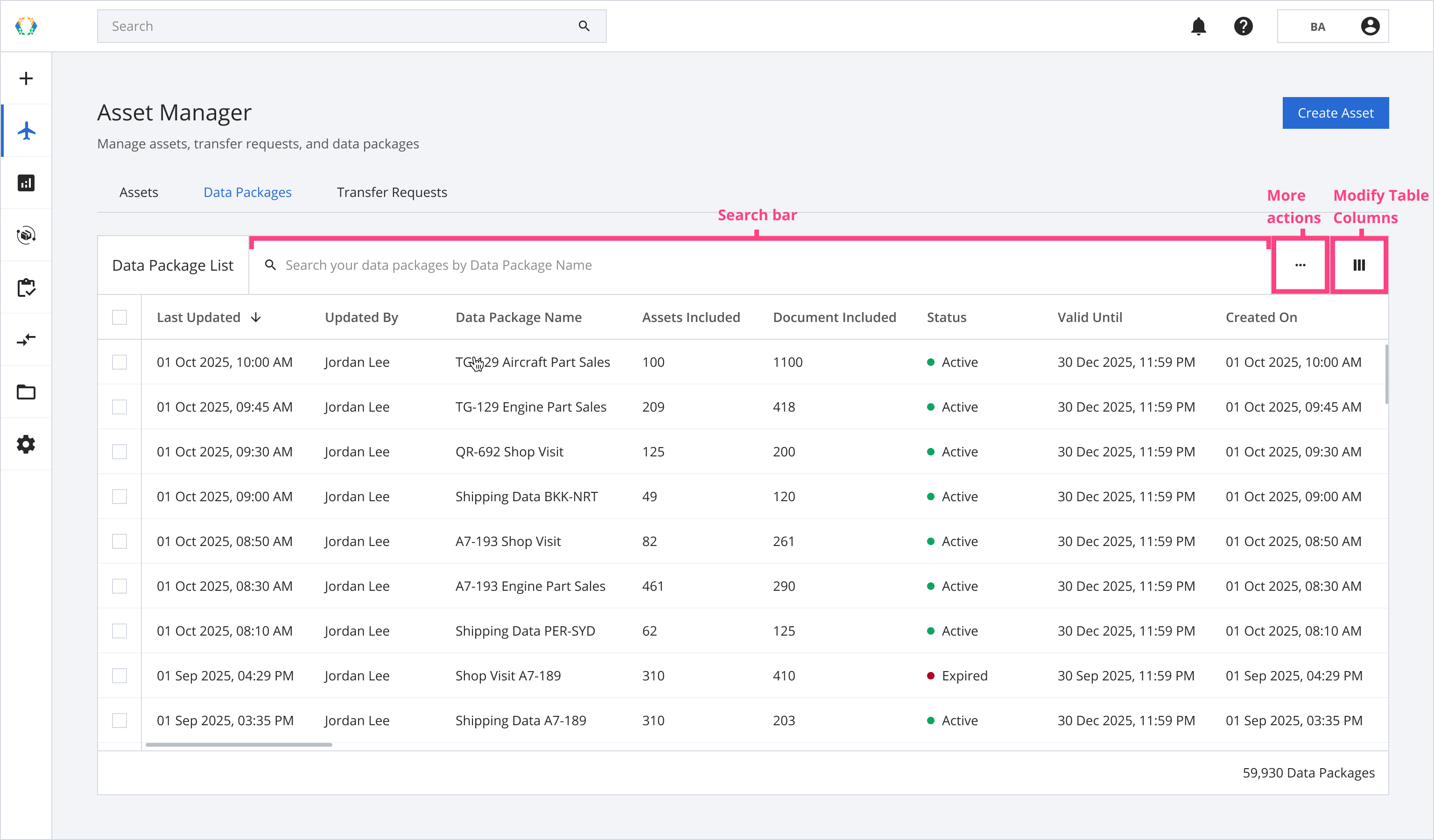Click the plus icon in the sidebar

tap(26, 78)
